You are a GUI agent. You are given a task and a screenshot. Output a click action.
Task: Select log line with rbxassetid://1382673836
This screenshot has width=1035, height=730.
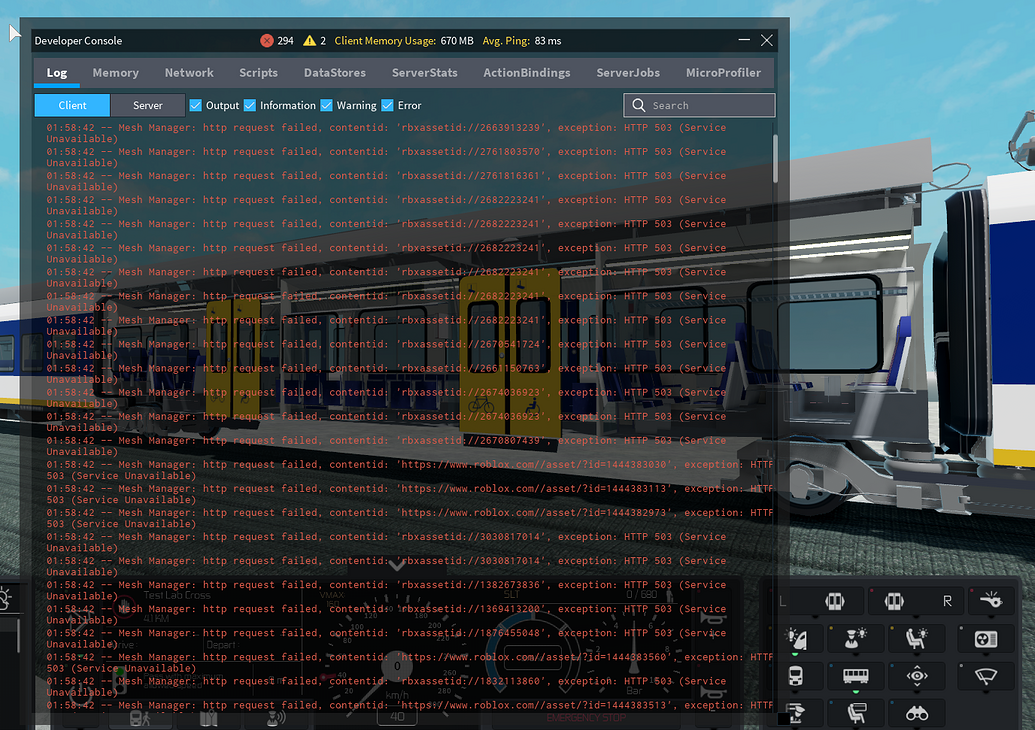pyautogui.click(x=386, y=590)
